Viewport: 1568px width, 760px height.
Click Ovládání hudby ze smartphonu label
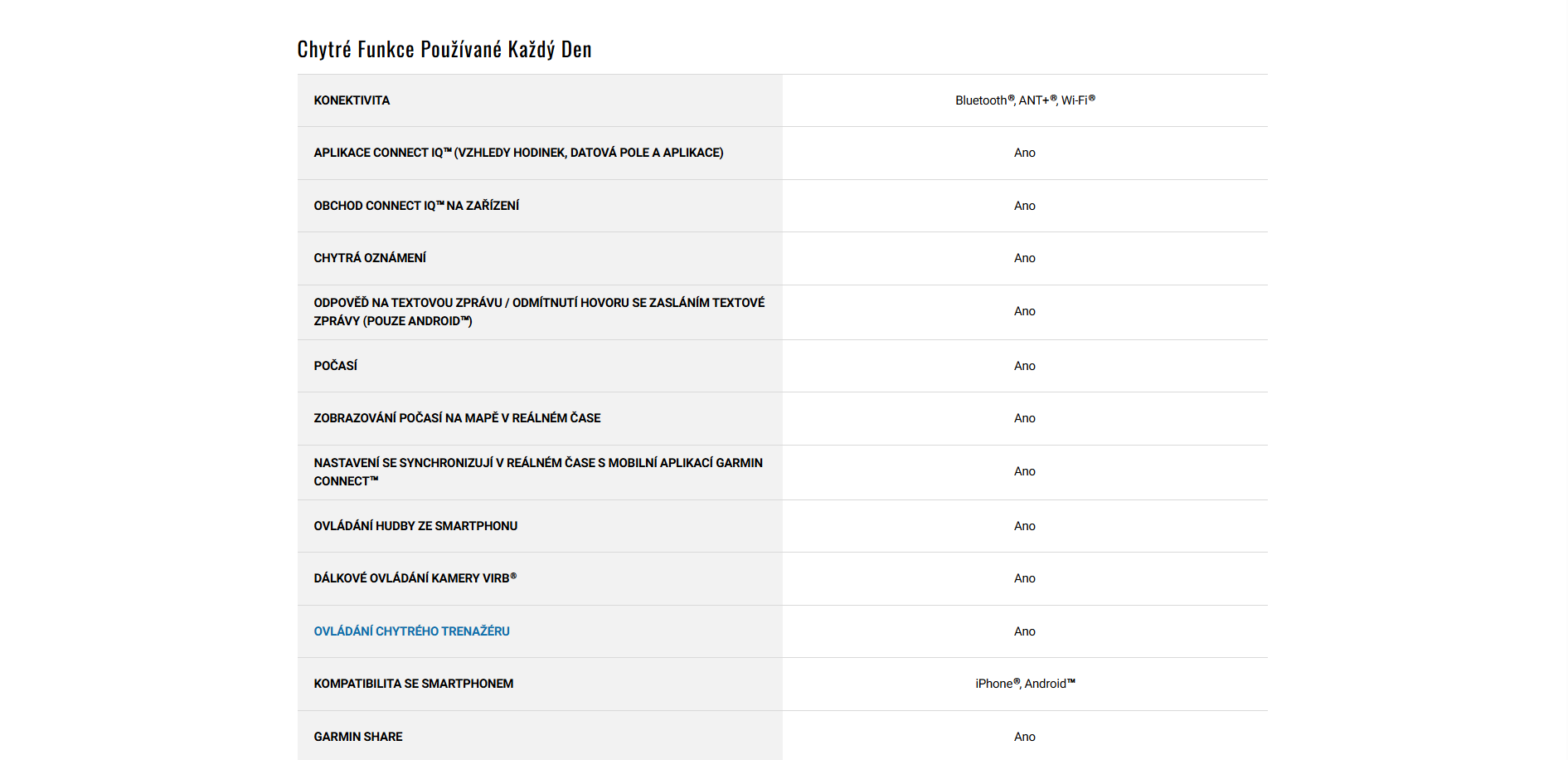click(x=415, y=526)
